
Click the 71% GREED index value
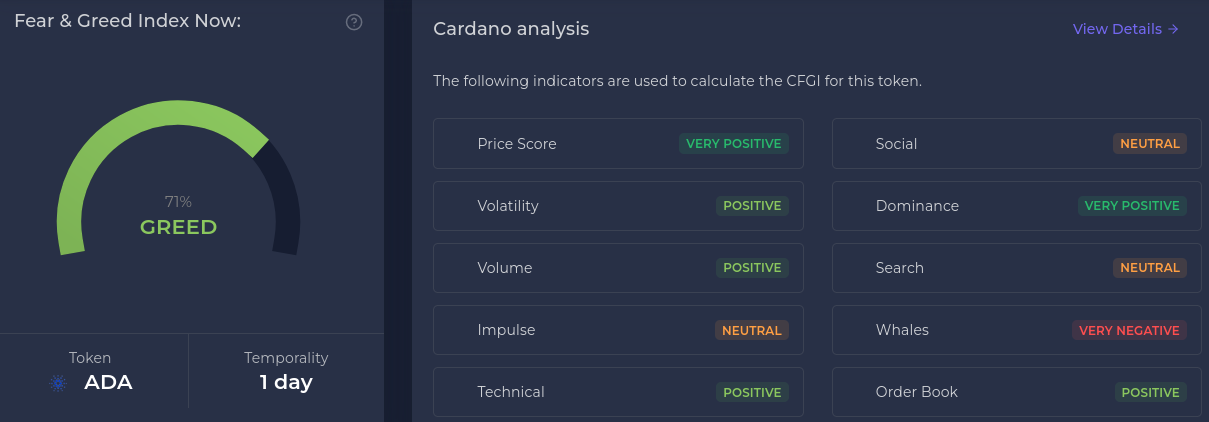point(178,216)
